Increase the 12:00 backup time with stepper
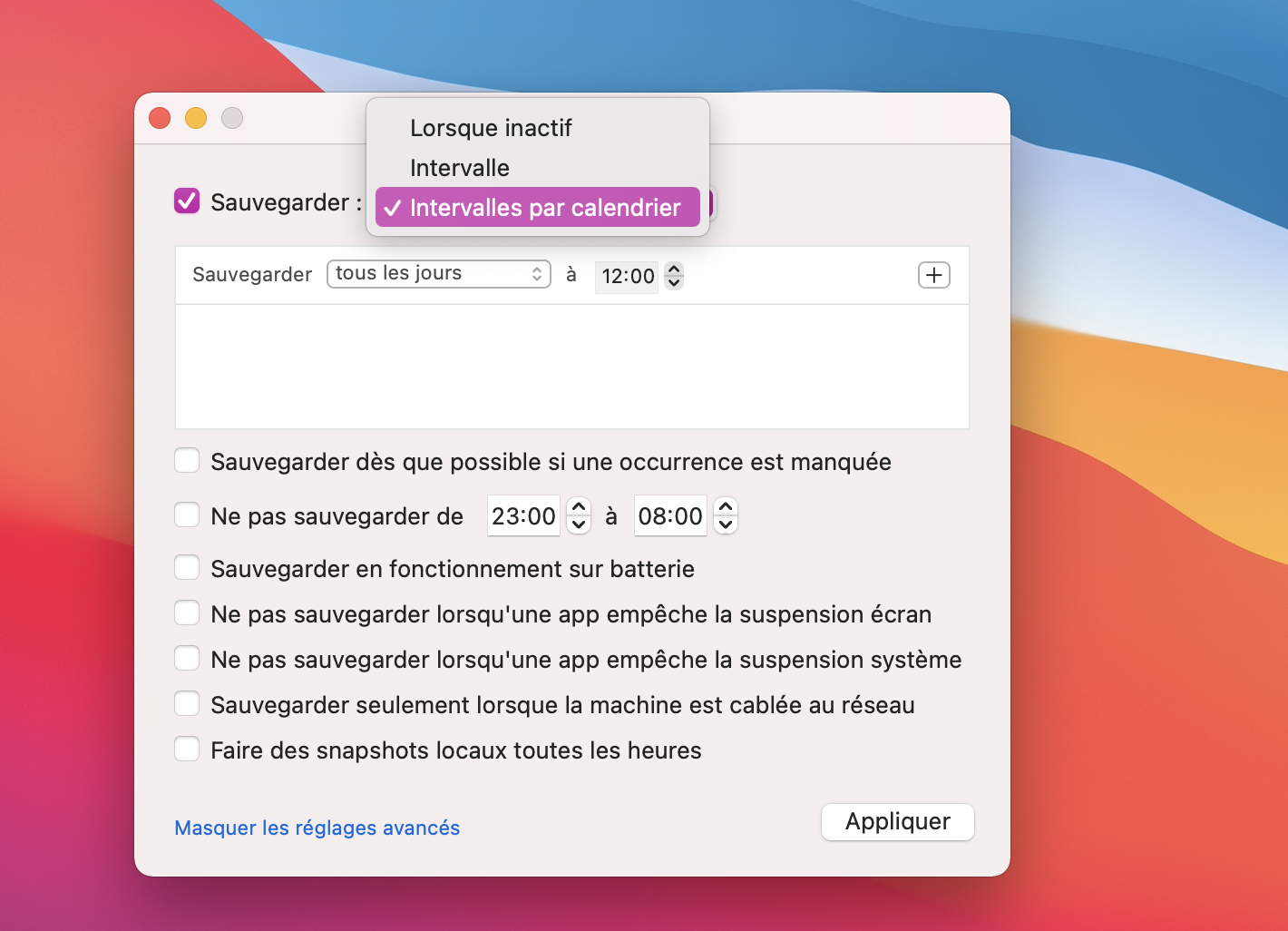Screen dimensions: 1288x931 coord(673,269)
